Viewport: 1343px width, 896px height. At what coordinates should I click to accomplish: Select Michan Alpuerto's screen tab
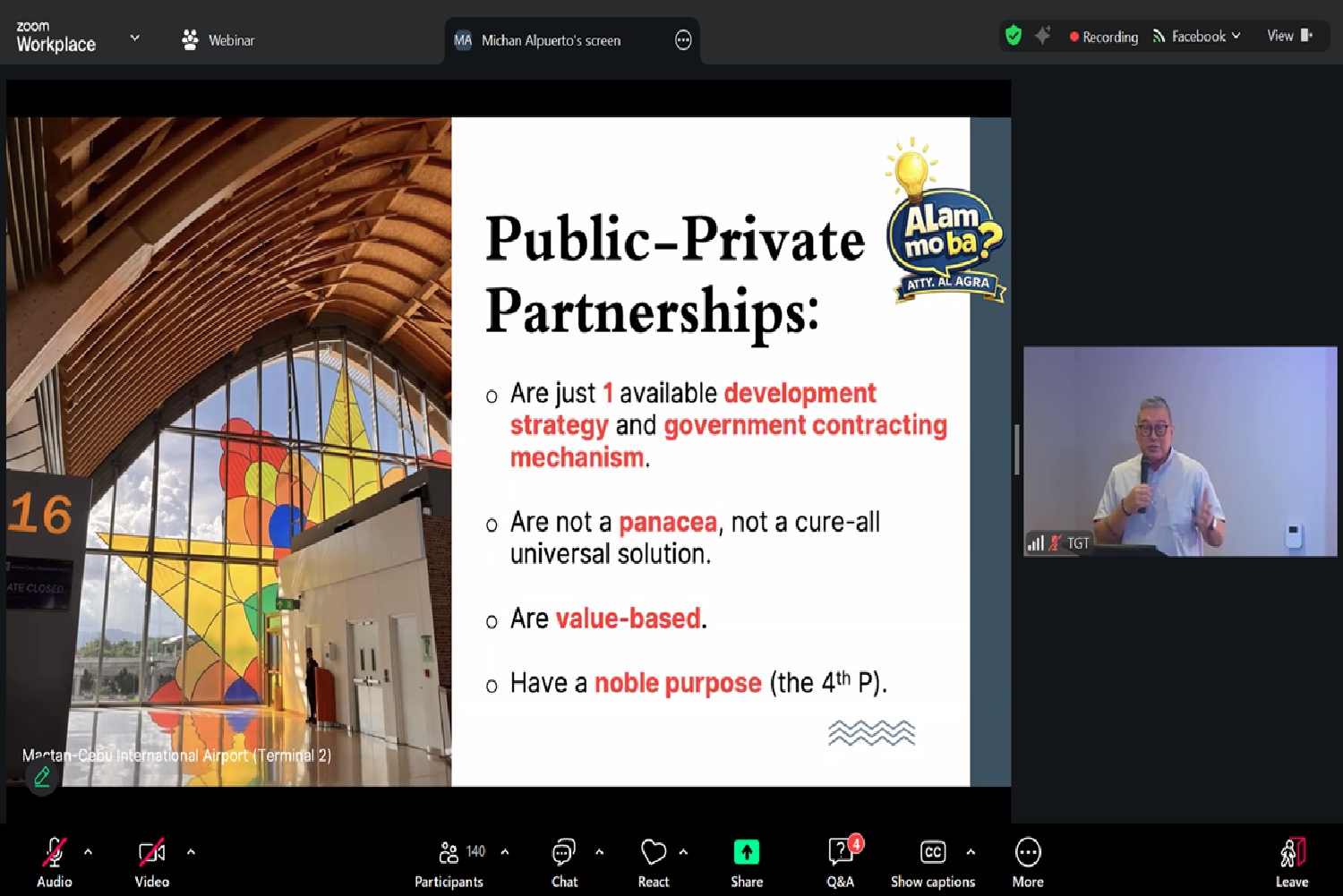click(550, 40)
